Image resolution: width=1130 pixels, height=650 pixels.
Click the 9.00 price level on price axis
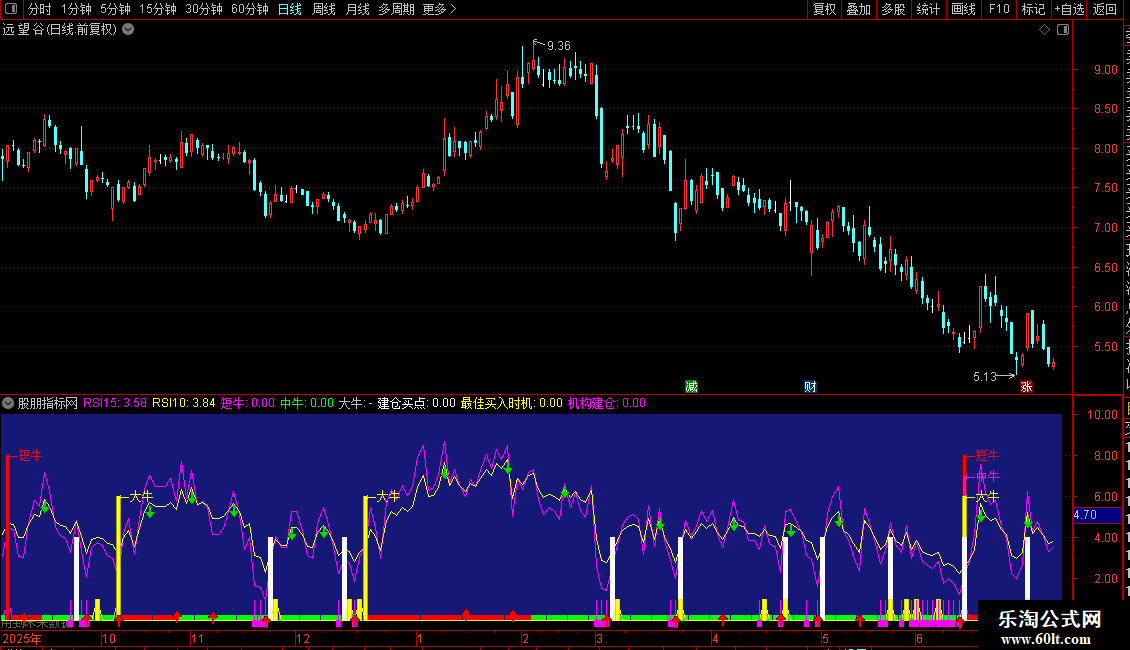point(1105,70)
